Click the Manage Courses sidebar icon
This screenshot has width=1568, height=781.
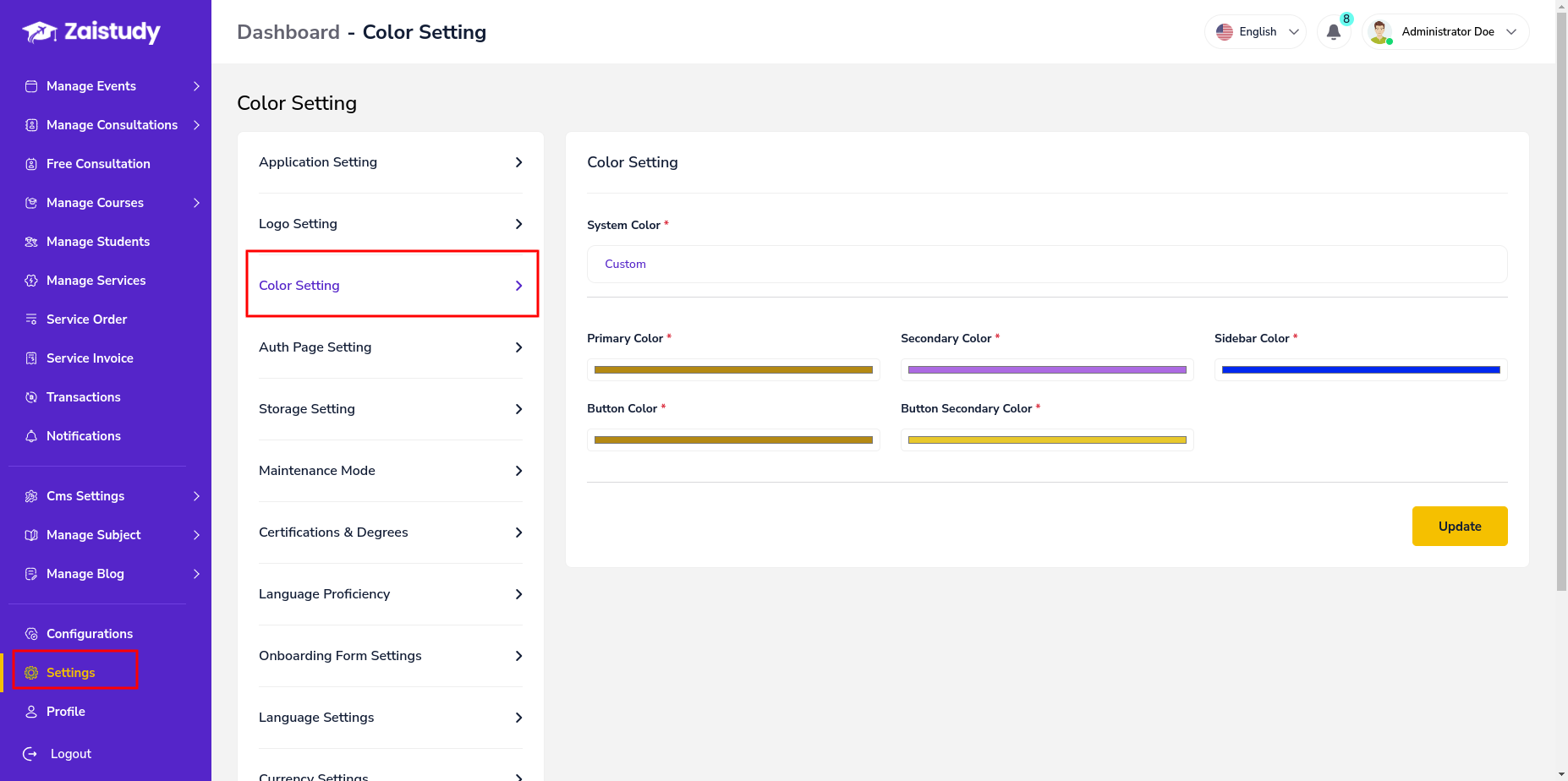31,203
